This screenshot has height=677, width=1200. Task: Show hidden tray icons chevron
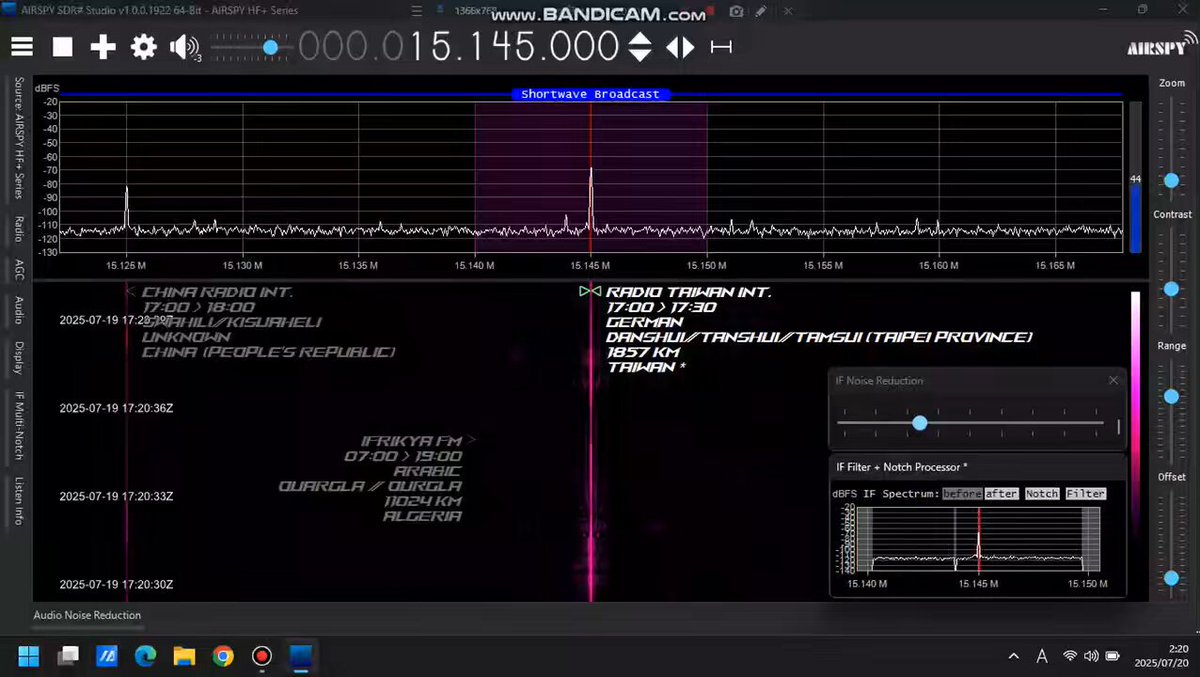pyautogui.click(x=1013, y=656)
